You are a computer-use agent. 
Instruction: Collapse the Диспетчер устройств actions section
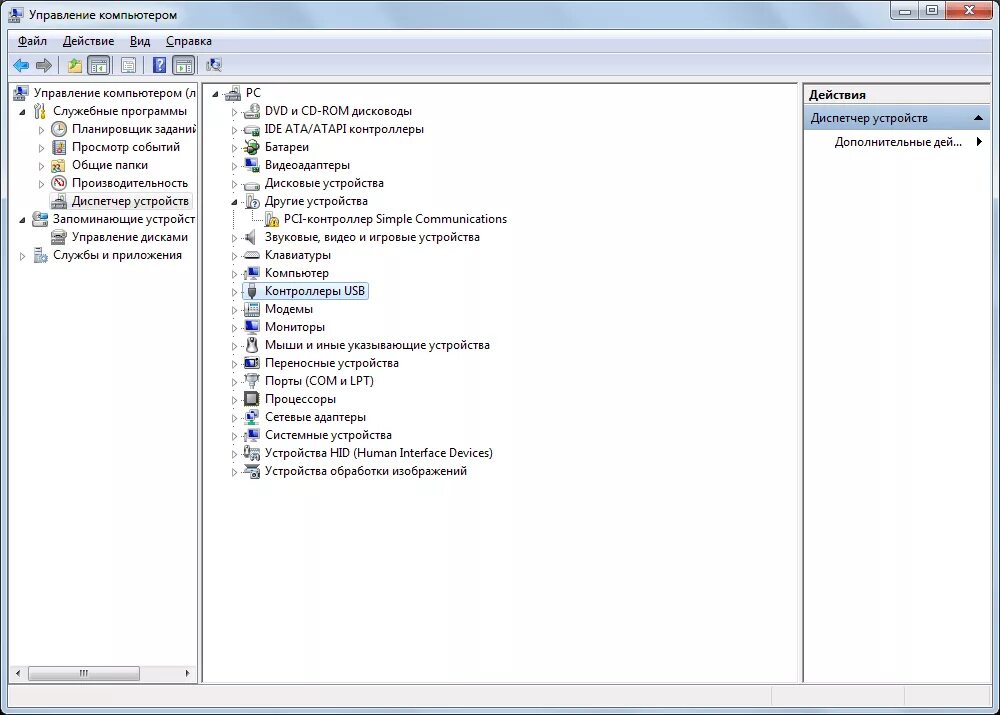pyautogui.click(x=978, y=118)
